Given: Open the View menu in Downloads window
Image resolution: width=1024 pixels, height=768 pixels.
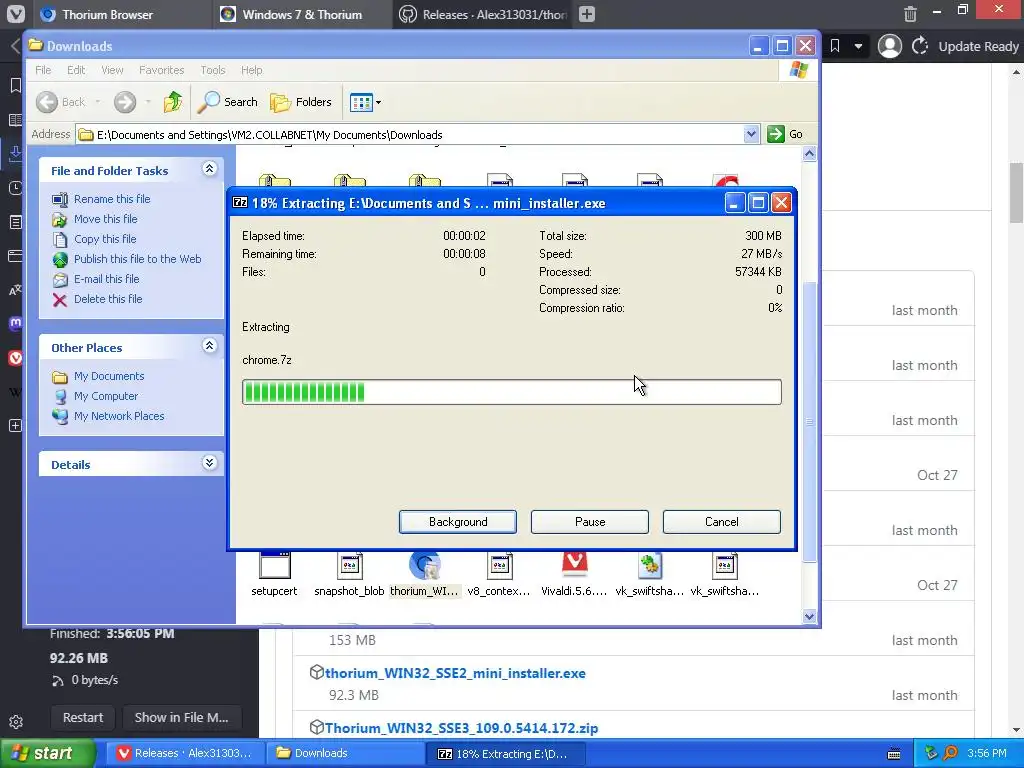Looking at the screenshot, I should point(112,70).
